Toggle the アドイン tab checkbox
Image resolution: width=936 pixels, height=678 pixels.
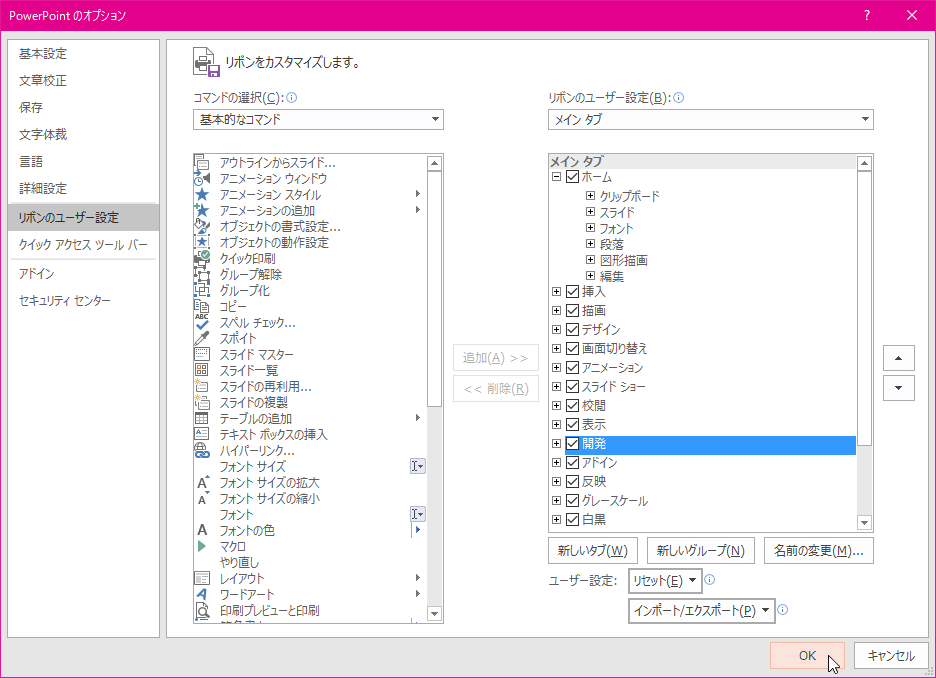click(572, 463)
